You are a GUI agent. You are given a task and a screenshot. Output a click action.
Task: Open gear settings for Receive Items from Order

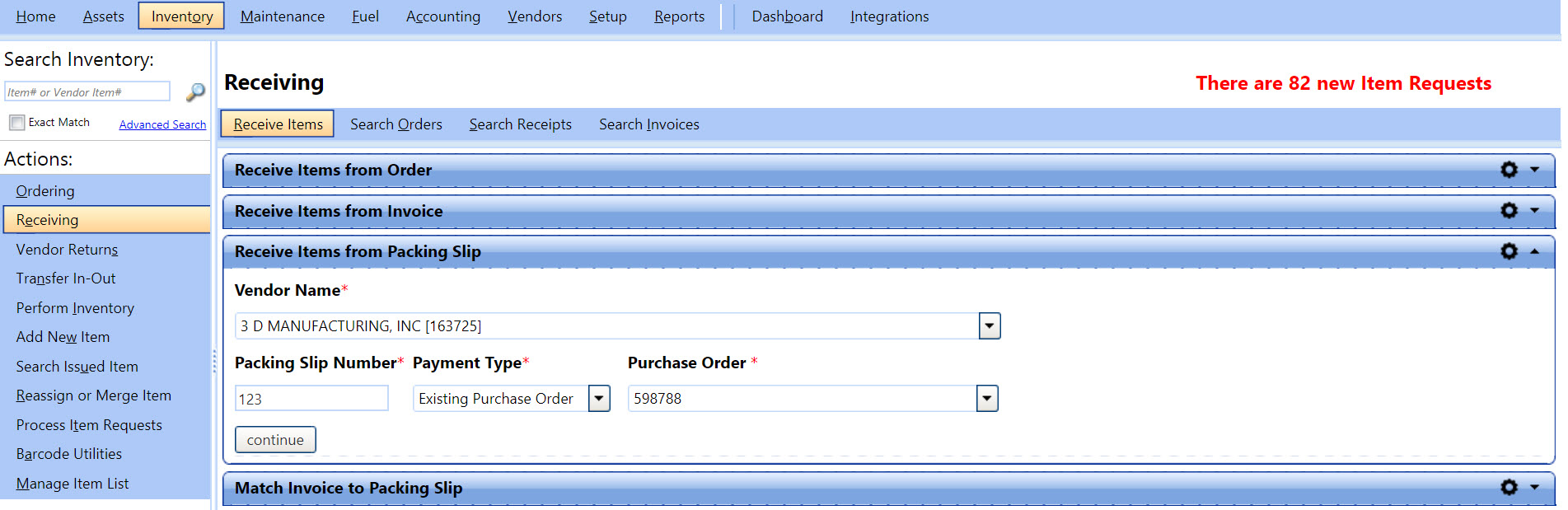(x=1509, y=170)
